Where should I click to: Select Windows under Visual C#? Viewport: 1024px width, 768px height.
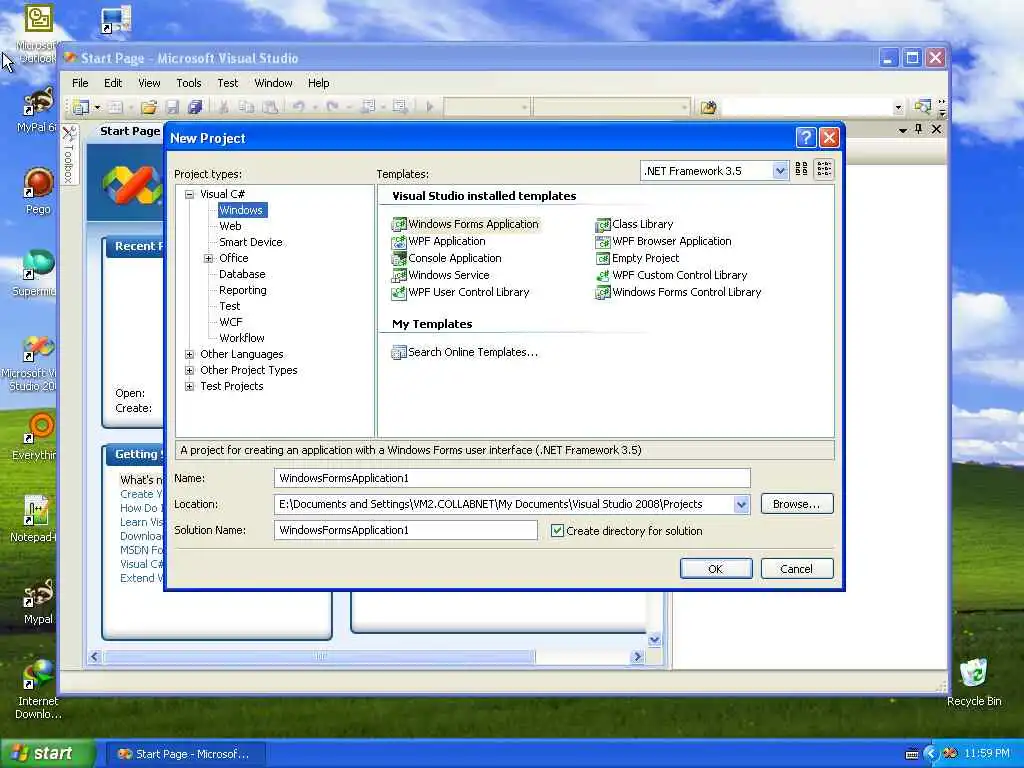[241, 210]
